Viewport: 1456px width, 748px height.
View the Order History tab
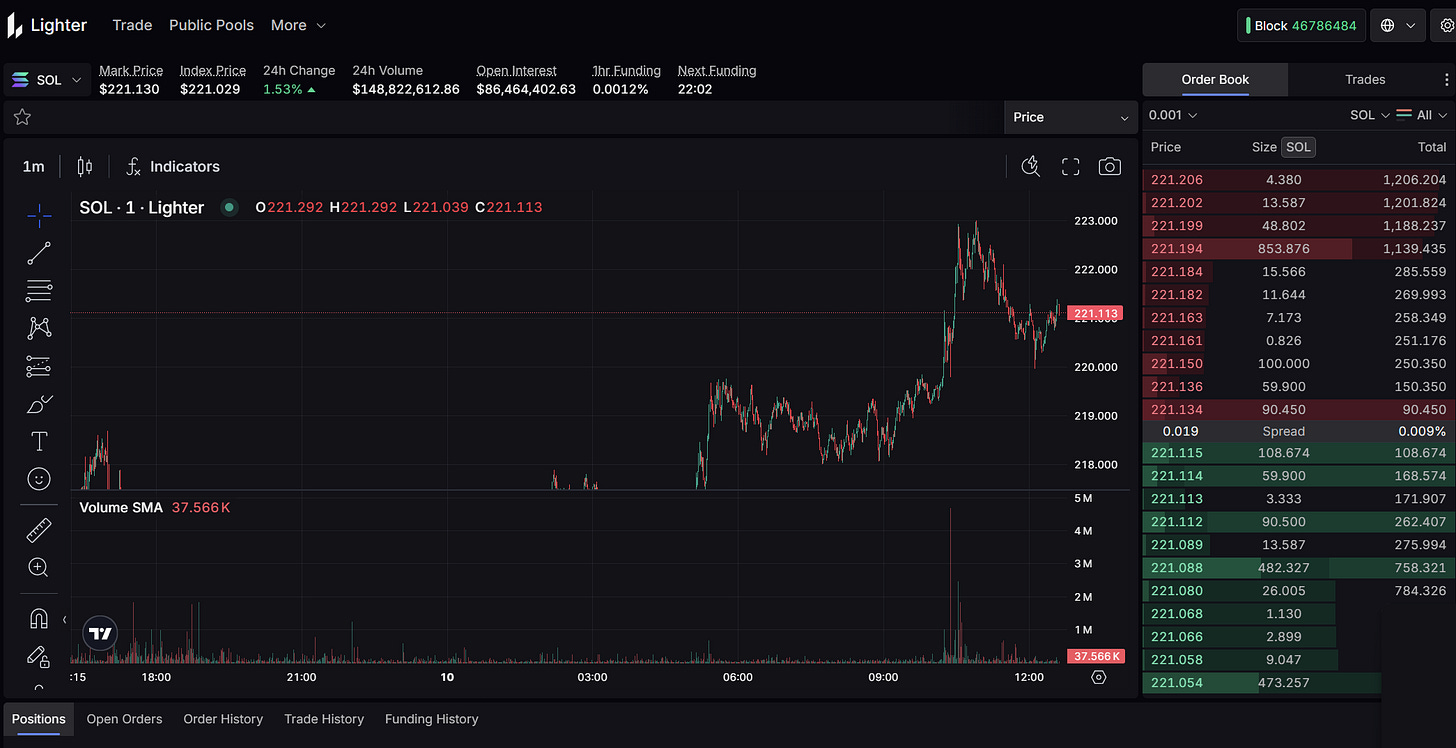[223, 719]
